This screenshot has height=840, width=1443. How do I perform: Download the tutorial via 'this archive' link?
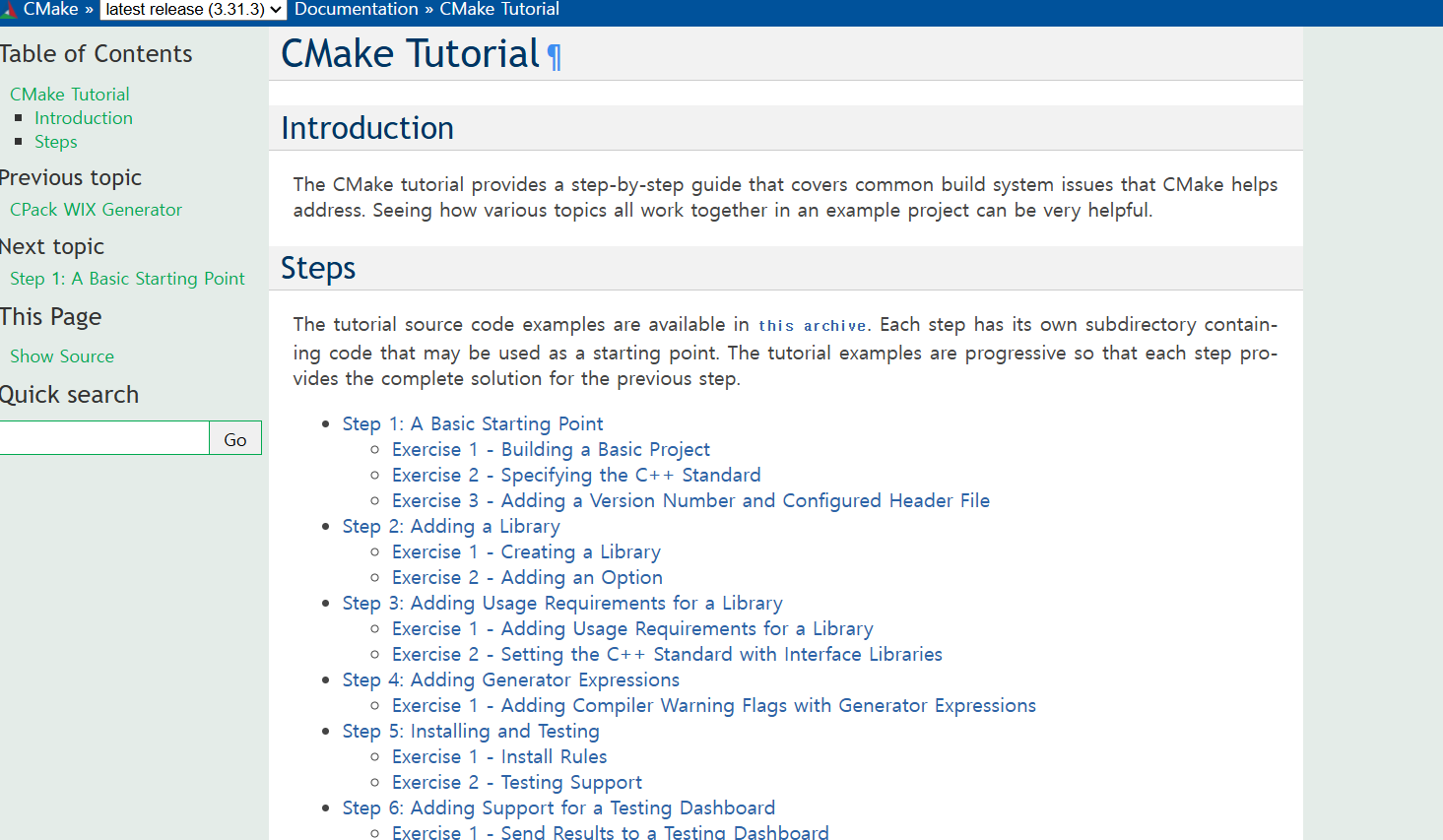click(x=814, y=326)
